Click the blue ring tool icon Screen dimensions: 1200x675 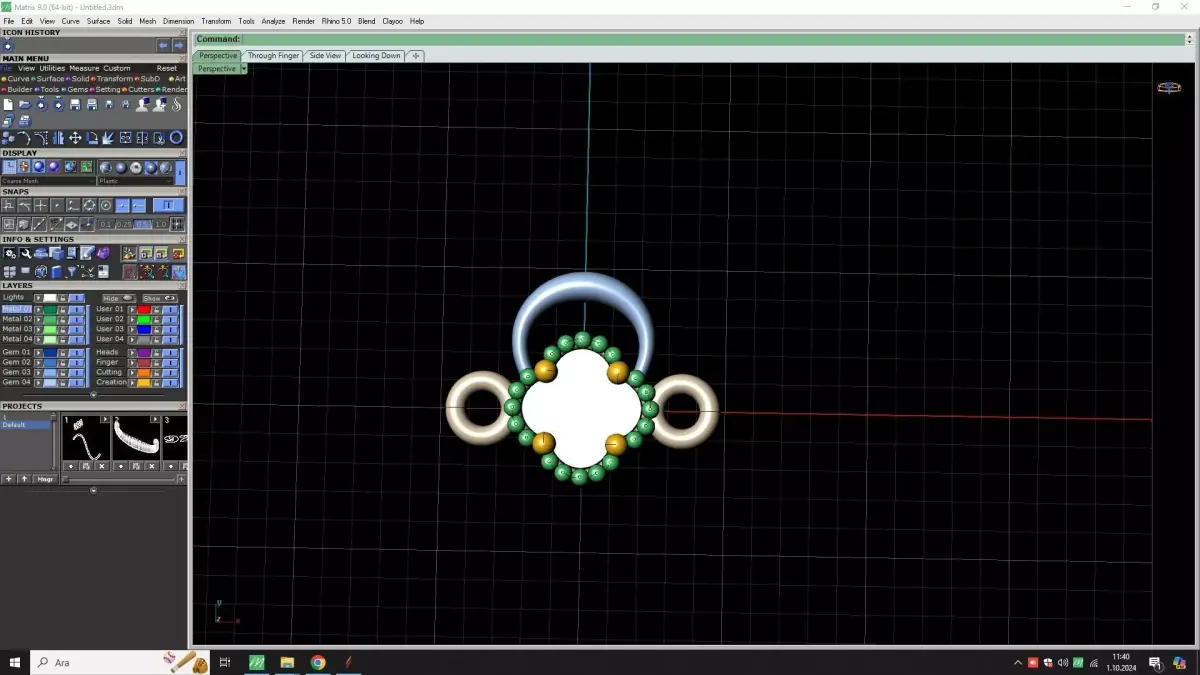[176, 137]
